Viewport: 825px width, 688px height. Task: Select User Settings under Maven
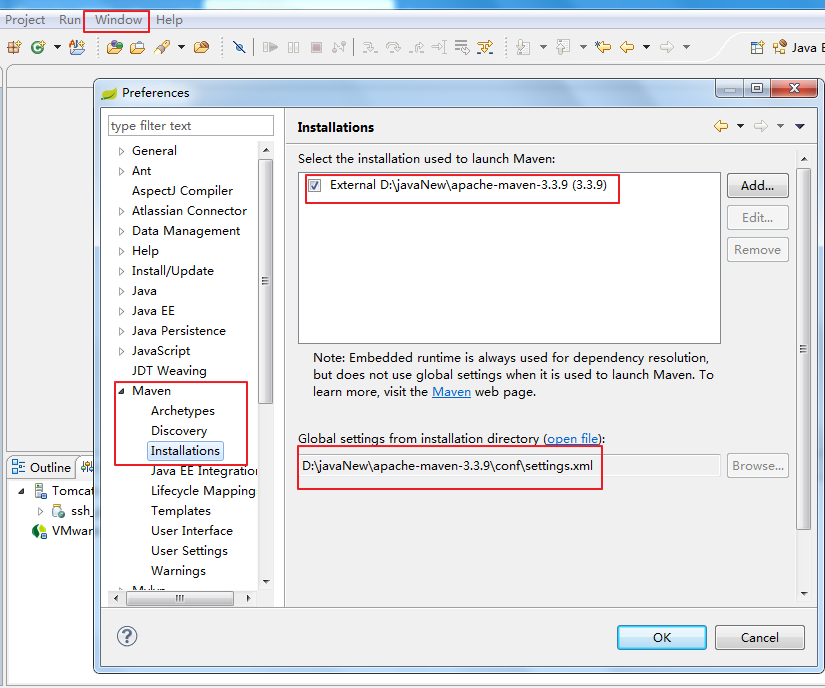[189, 550]
